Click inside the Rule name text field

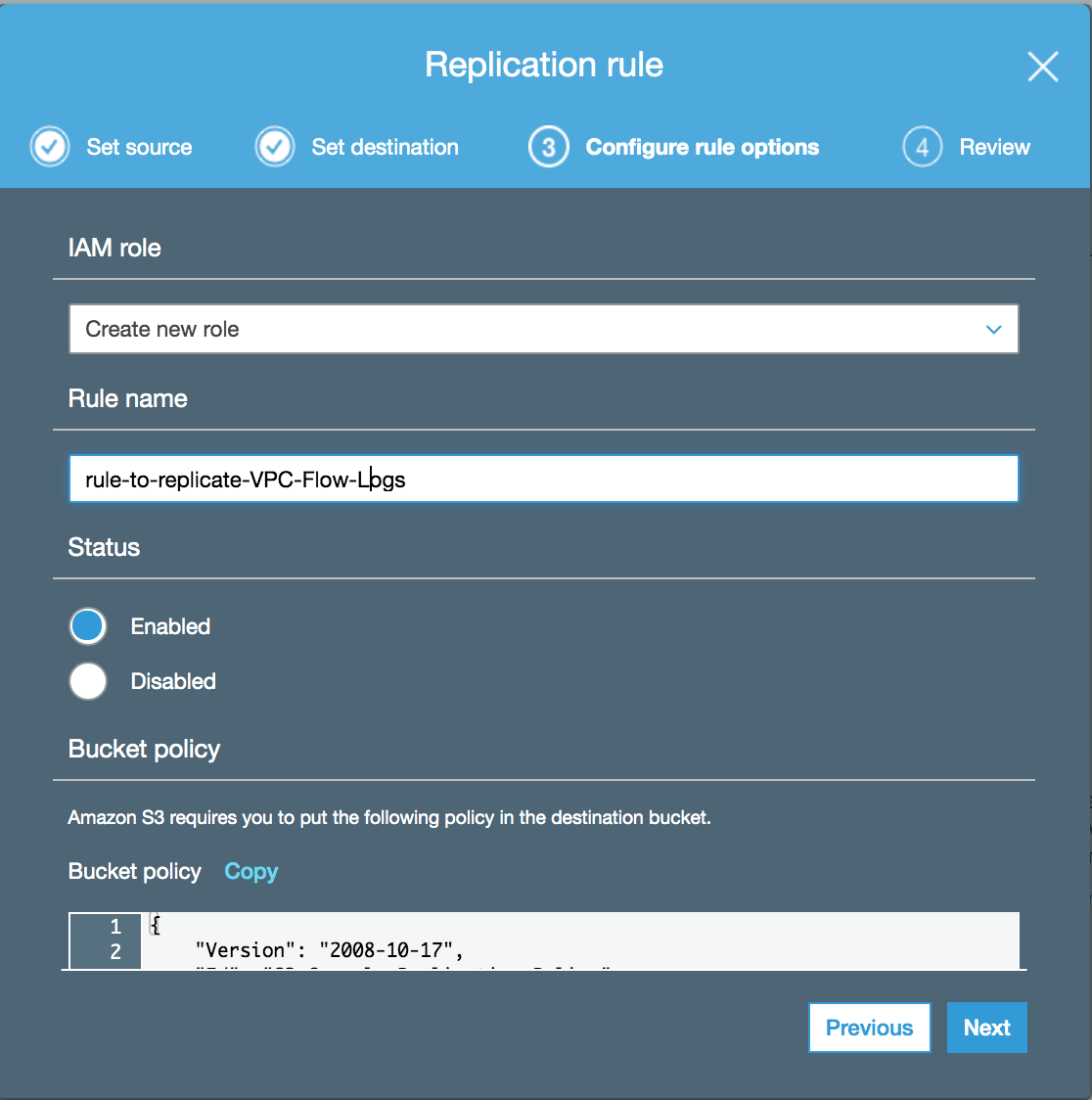click(543, 479)
